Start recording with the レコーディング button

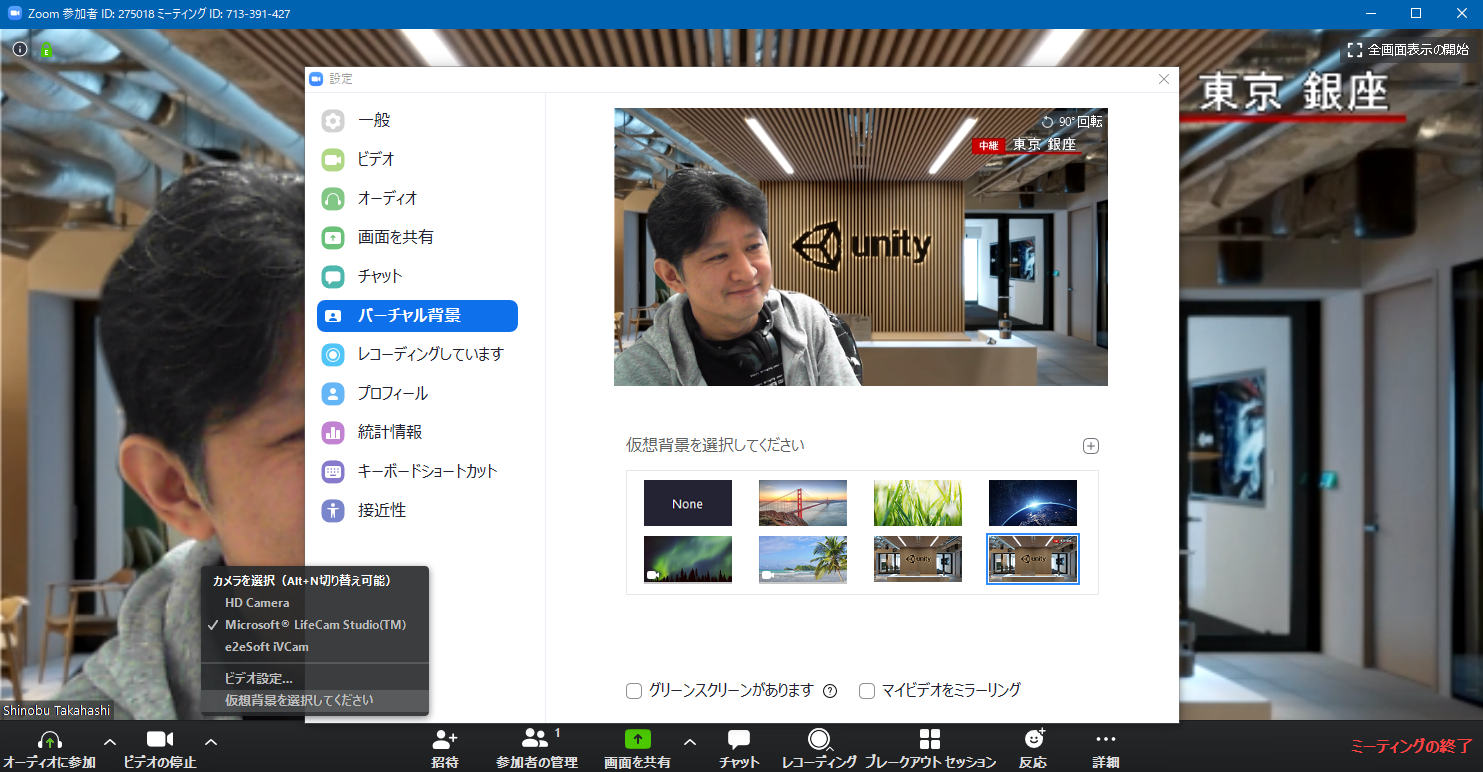[820, 749]
